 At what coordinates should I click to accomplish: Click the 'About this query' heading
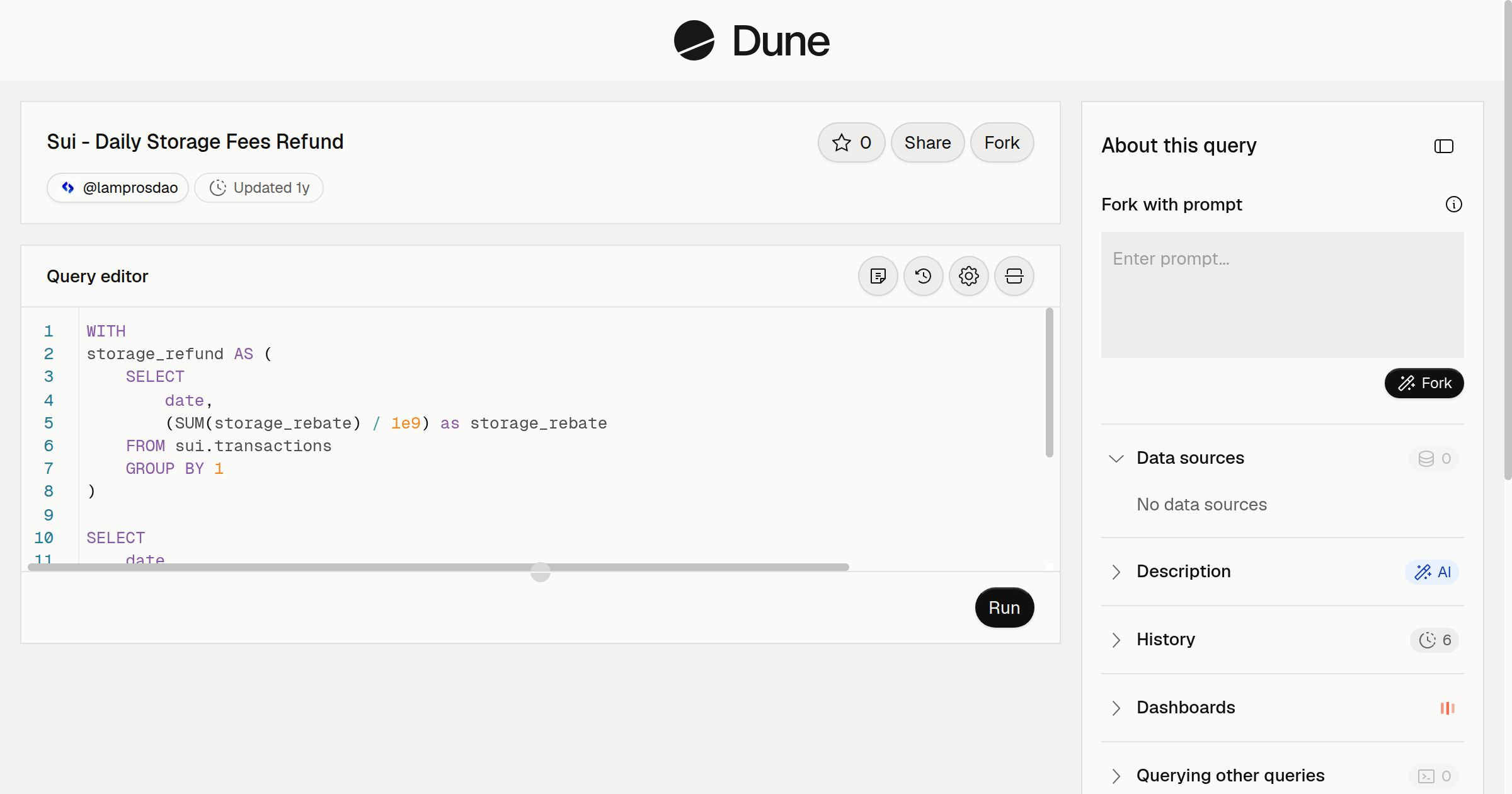coord(1179,146)
